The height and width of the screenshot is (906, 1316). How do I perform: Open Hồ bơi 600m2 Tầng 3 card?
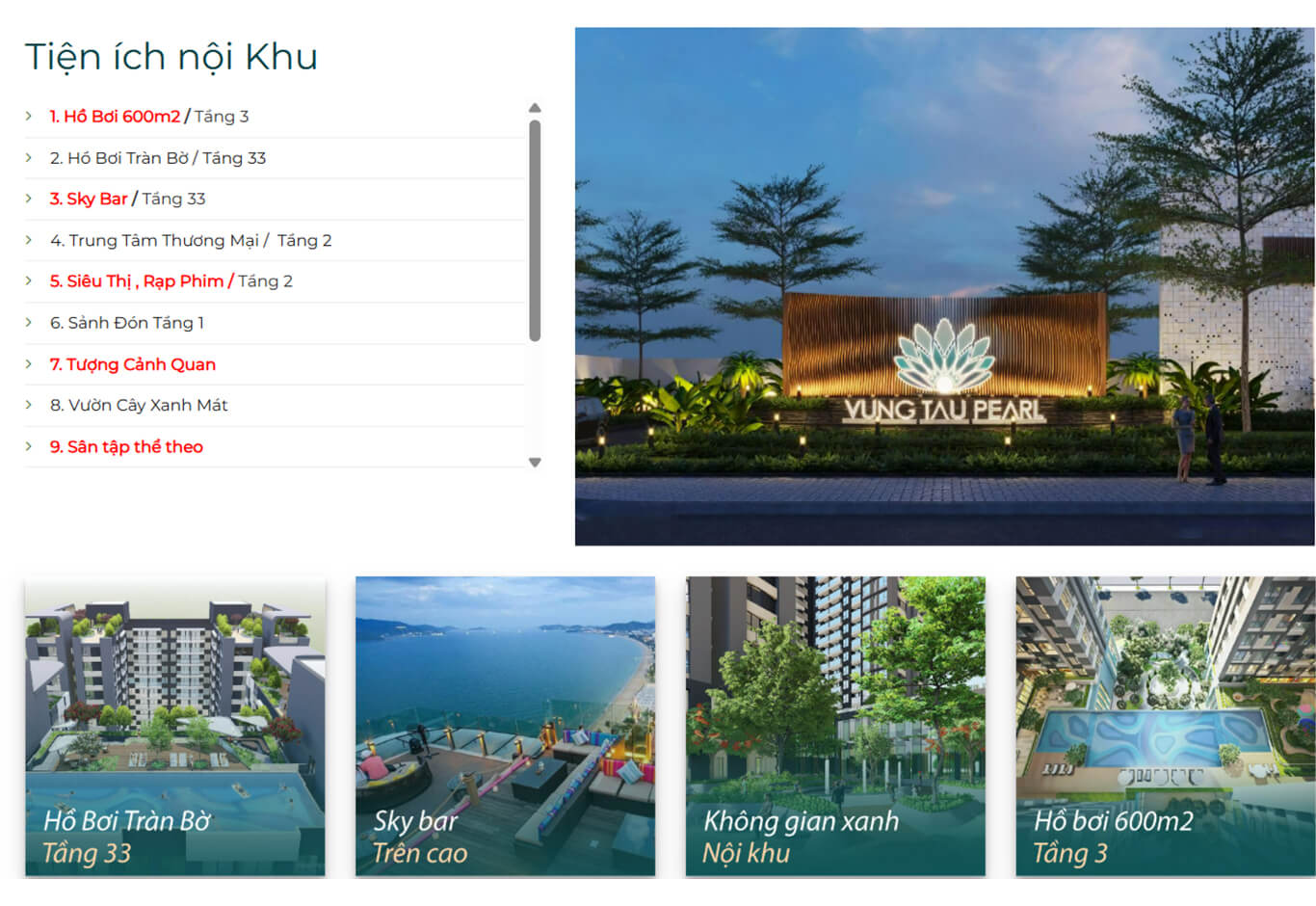[x=1166, y=726]
